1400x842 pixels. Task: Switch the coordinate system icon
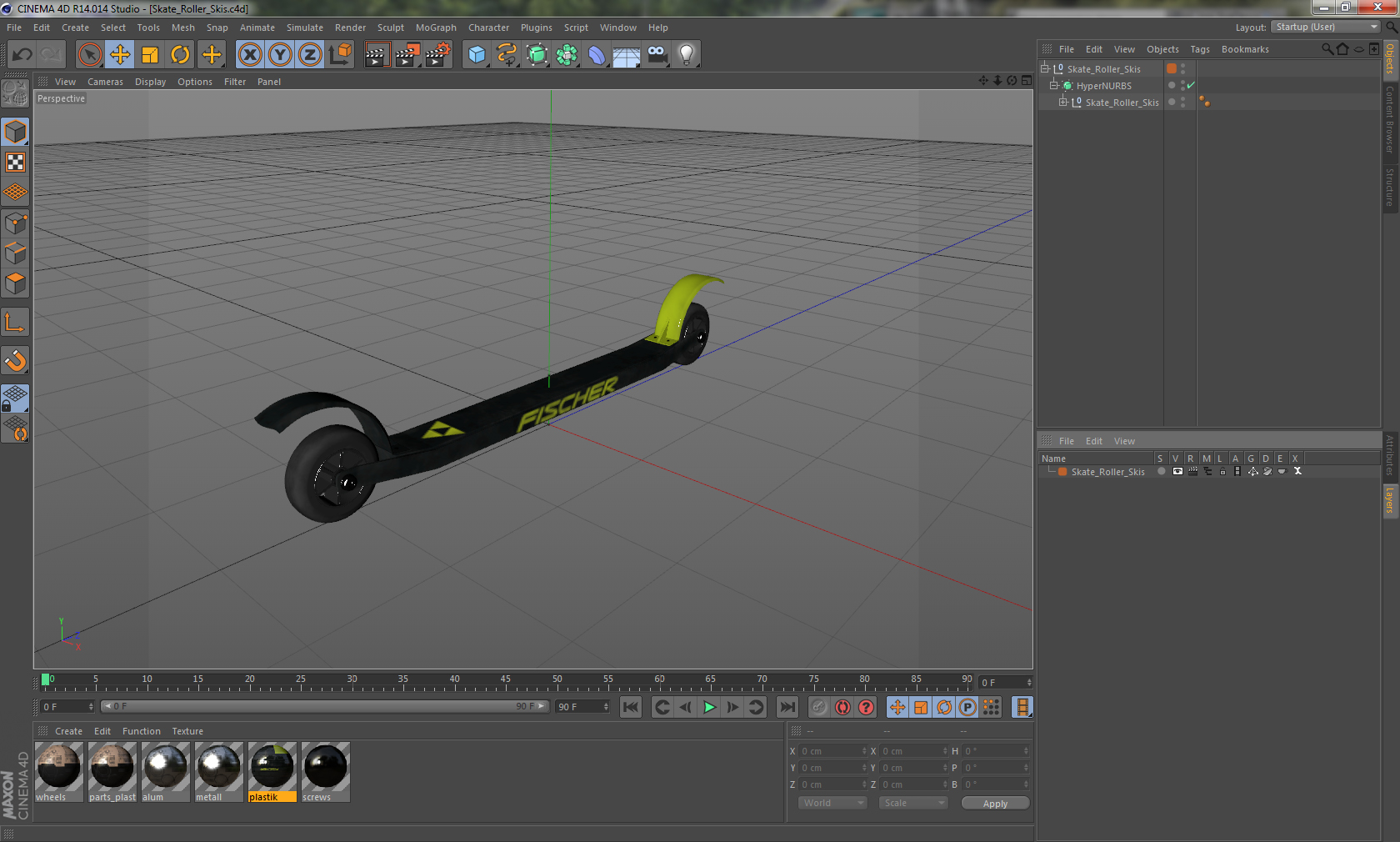[340, 55]
